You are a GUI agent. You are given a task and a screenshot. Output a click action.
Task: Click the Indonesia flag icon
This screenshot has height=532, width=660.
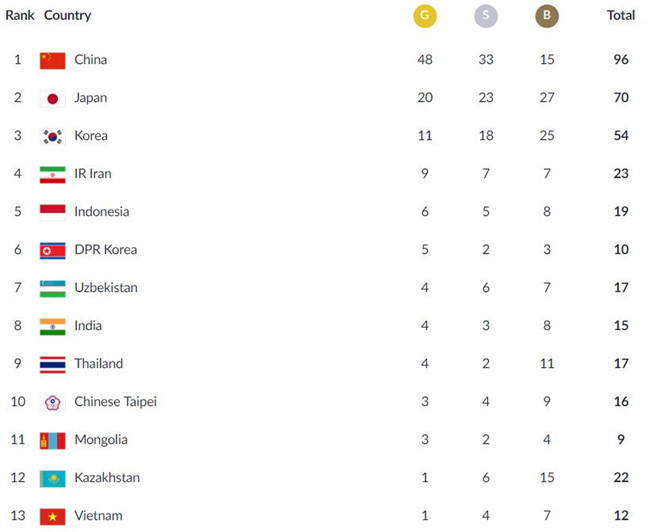(52, 212)
